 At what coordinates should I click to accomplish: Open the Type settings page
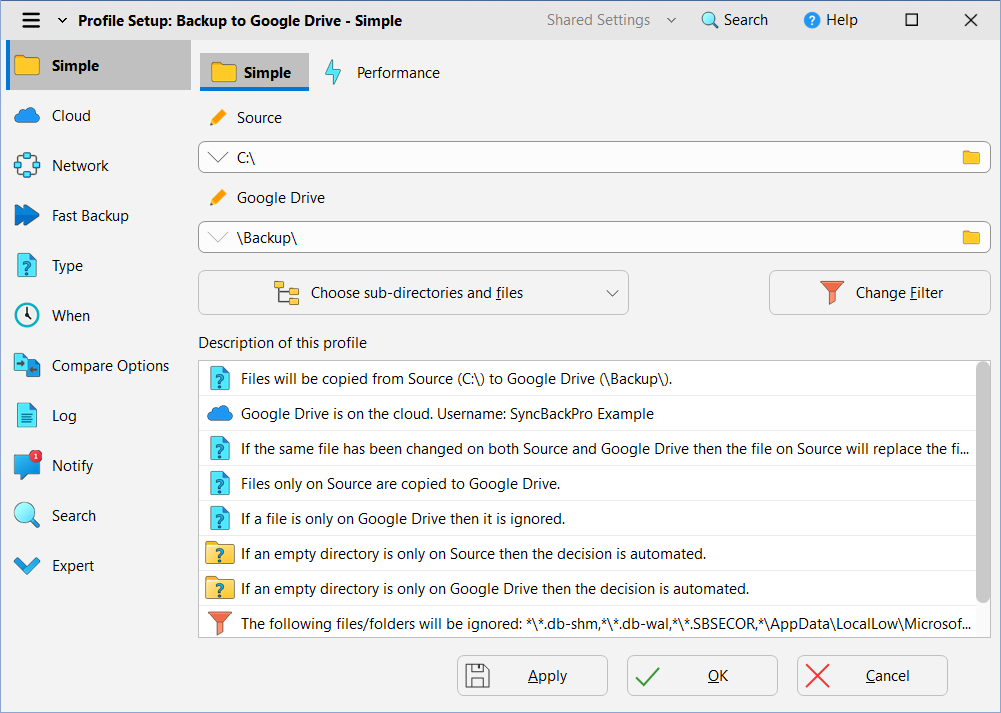point(99,266)
